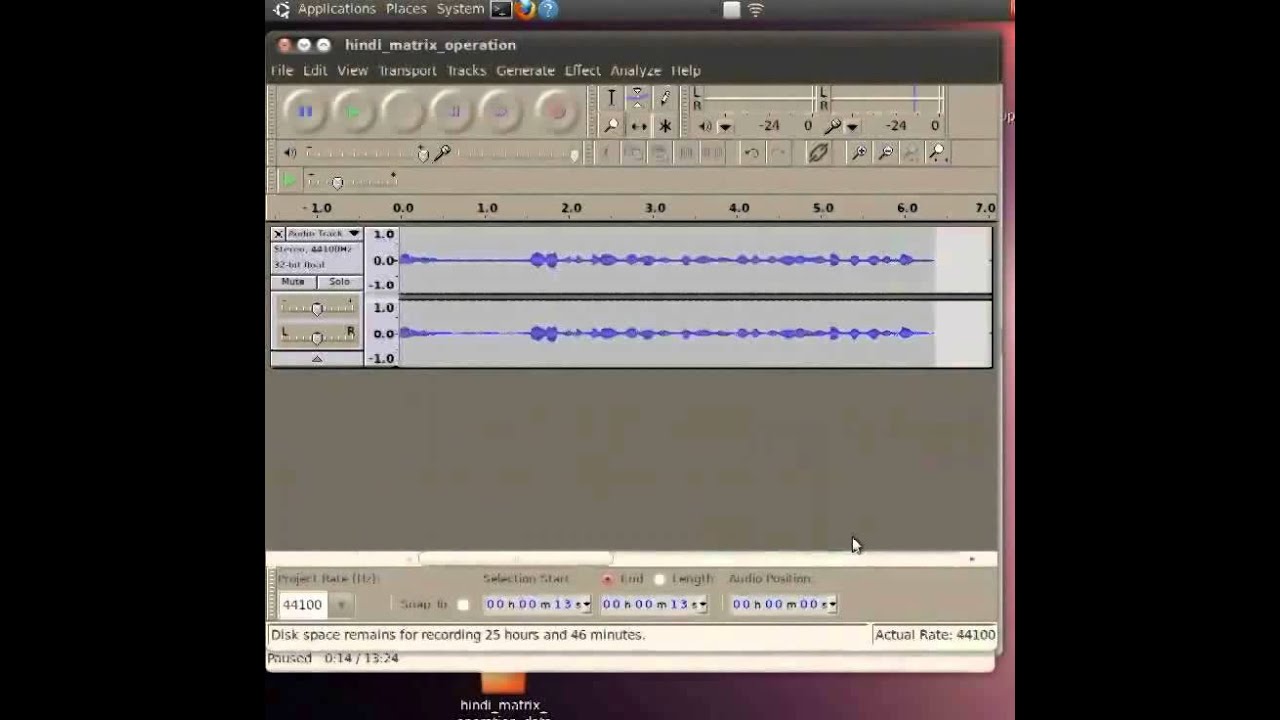Open the Project Rate dropdown
The image size is (1280, 720).
click(x=341, y=604)
